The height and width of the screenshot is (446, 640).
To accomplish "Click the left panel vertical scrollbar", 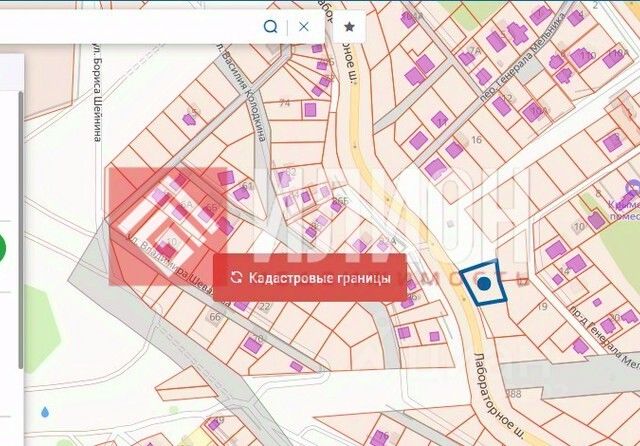I will (20, 231).
